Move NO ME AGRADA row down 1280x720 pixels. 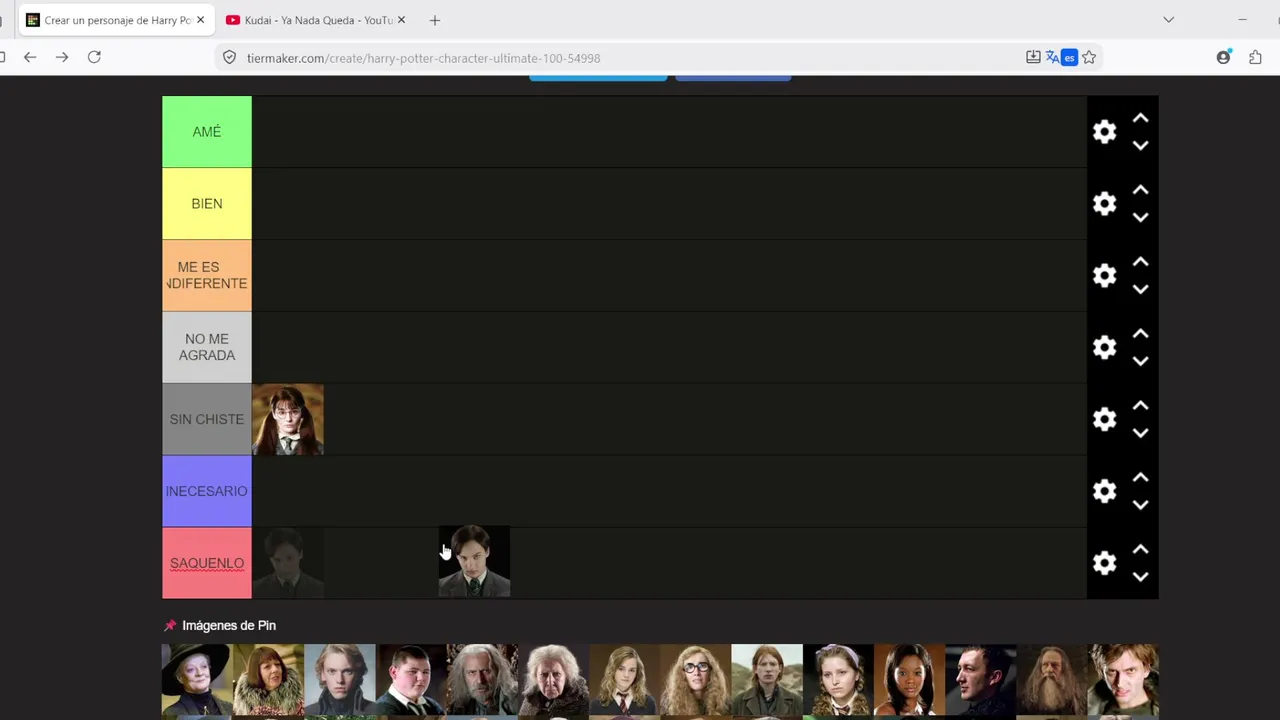coord(1140,362)
